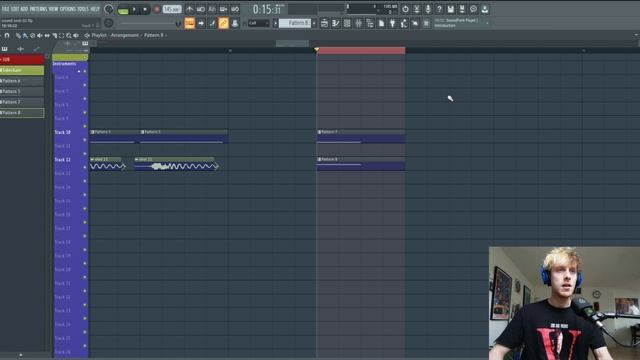Image resolution: width=640 pixels, height=360 pixels.
Task: Select the playlist mute tool speaker icon
Action: (40, 36)
